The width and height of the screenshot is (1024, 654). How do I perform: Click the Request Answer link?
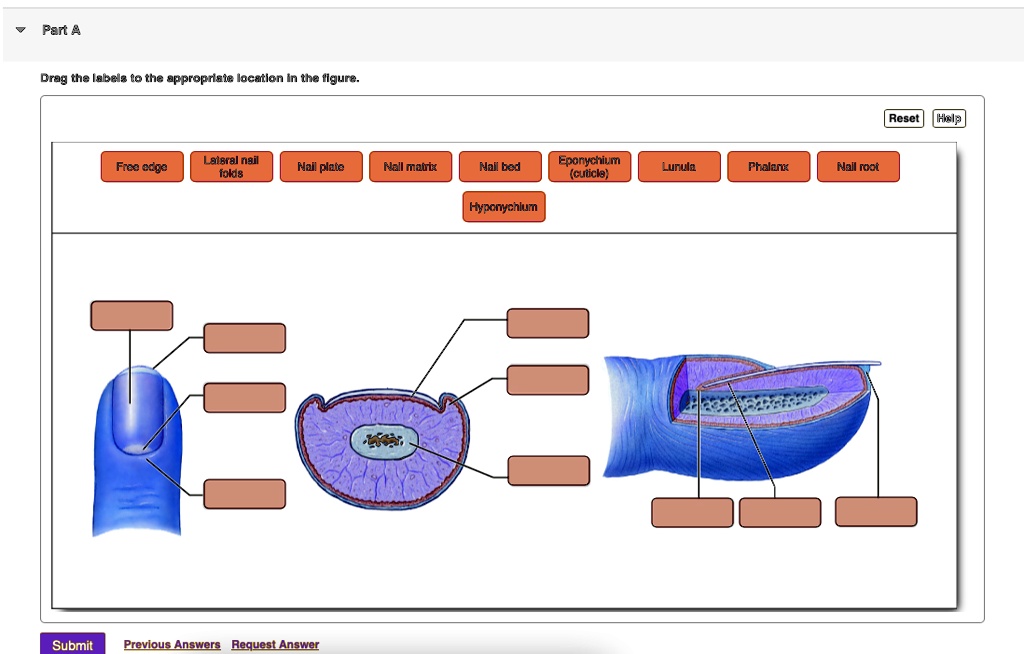(x=274, y=644)
